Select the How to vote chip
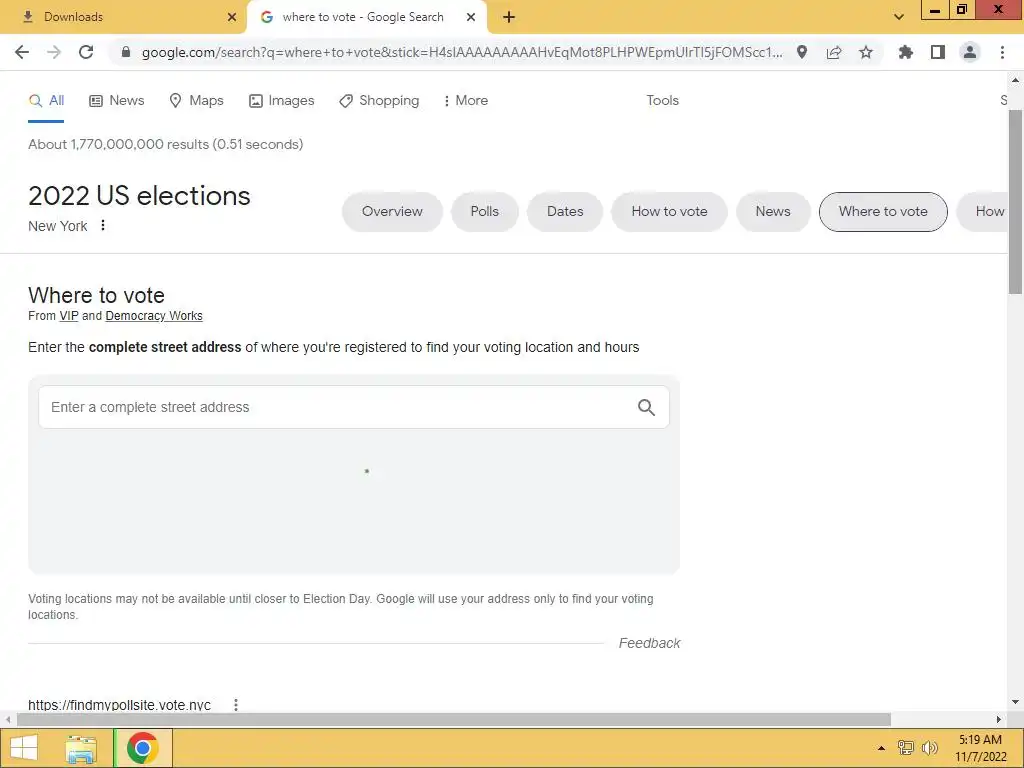1024x768 pixels. click(x=669, y=212)
